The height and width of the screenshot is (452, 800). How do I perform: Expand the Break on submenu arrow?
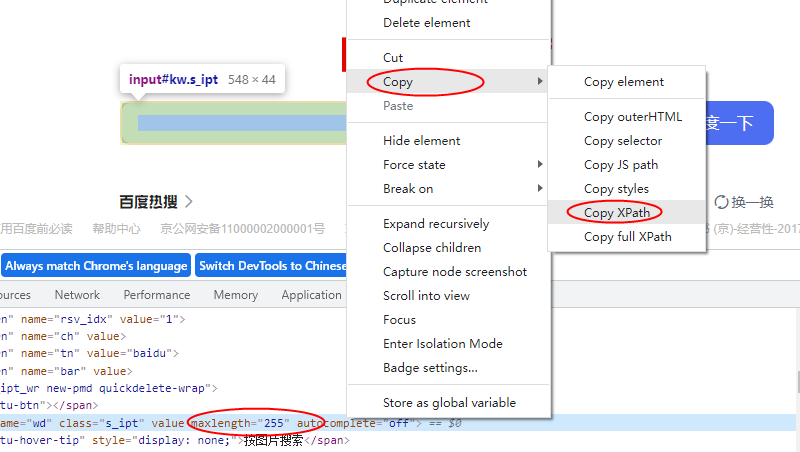(540, 189)
